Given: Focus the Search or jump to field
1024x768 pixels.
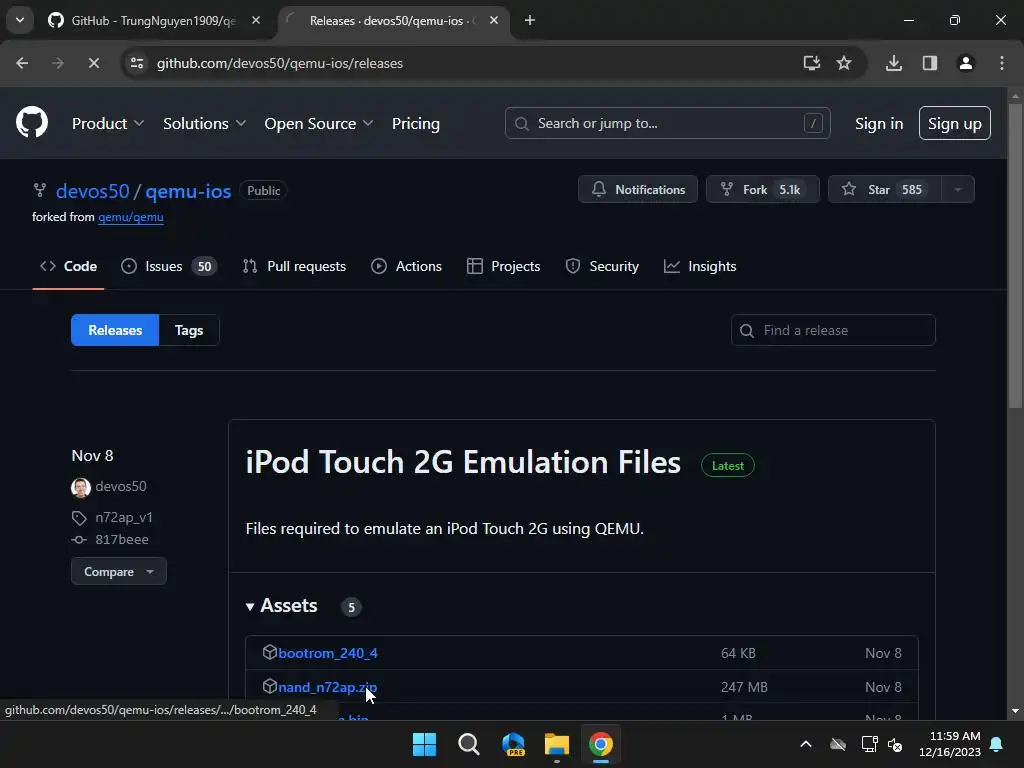Looking at the screenshot, I should (667, 123).
